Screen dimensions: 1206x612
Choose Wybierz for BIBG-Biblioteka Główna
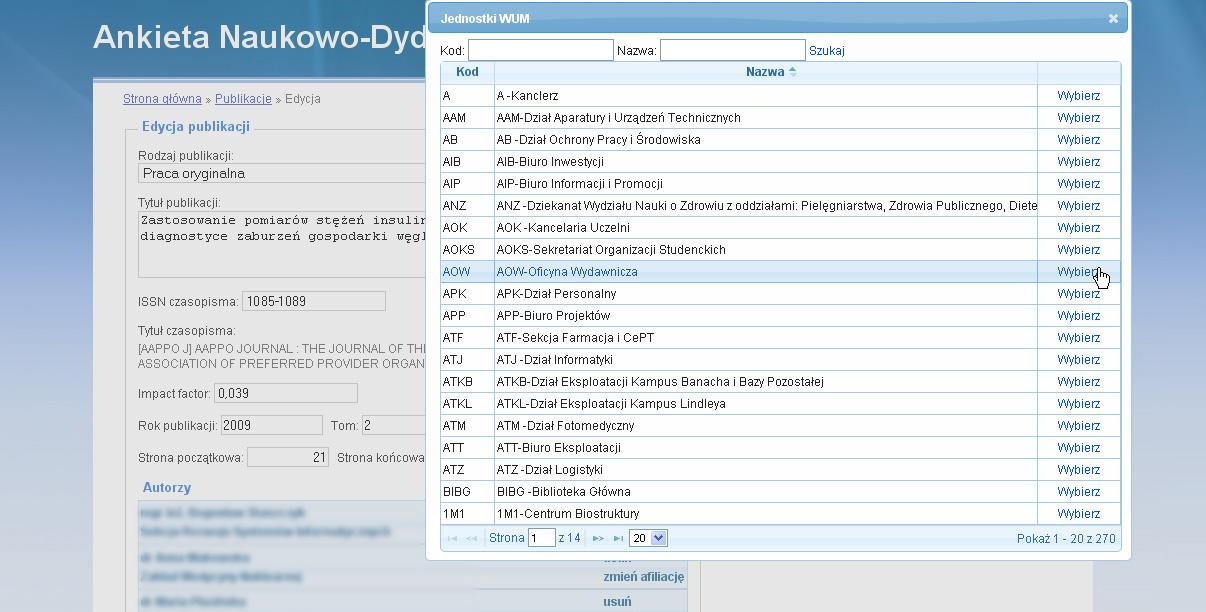[x=1079, y=492]
